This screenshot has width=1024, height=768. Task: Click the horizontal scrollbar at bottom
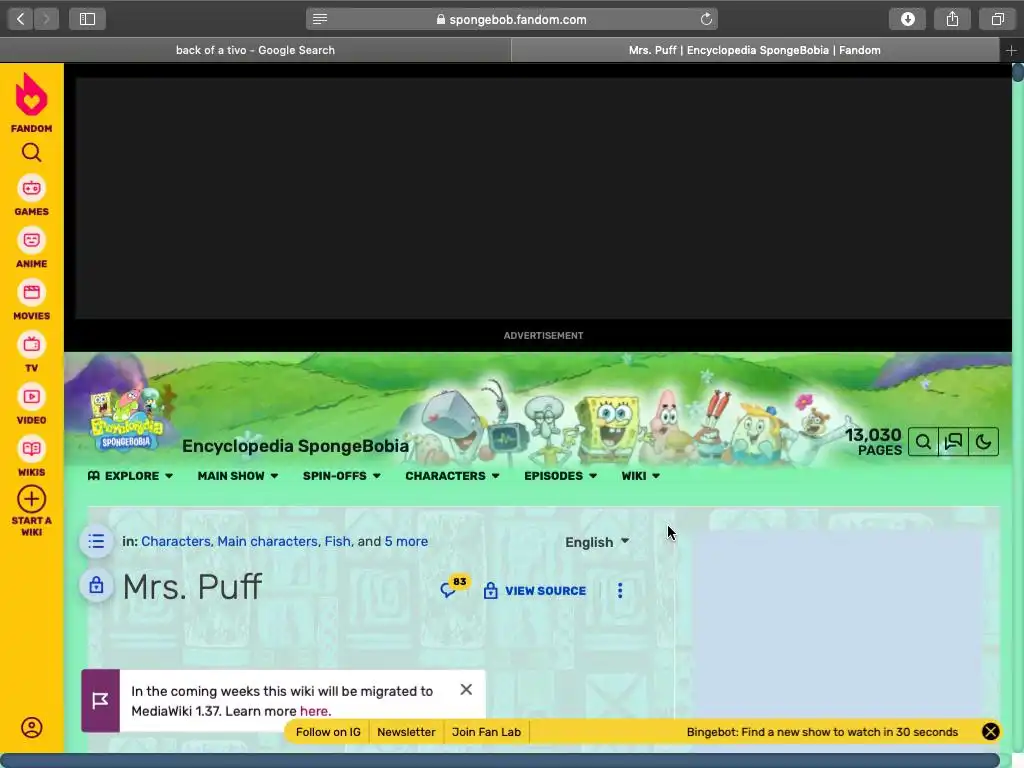pos(500,760)
